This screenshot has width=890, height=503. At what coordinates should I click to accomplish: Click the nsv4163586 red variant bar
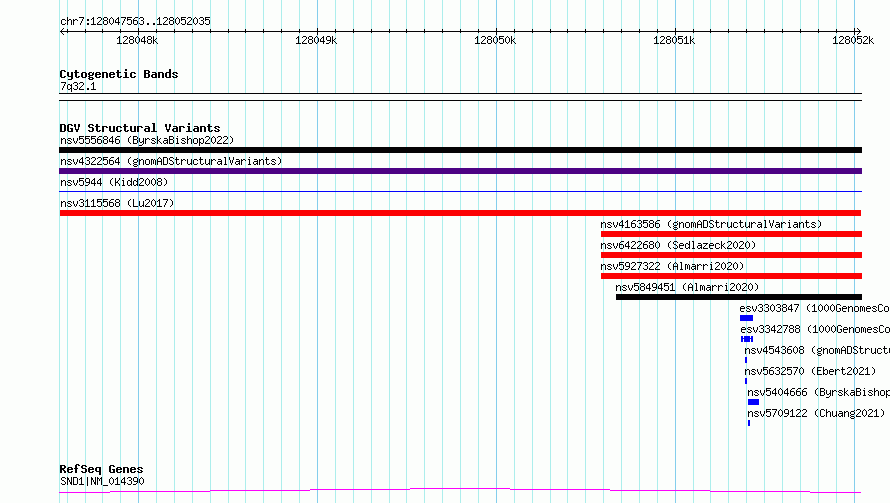pos(731,234)
